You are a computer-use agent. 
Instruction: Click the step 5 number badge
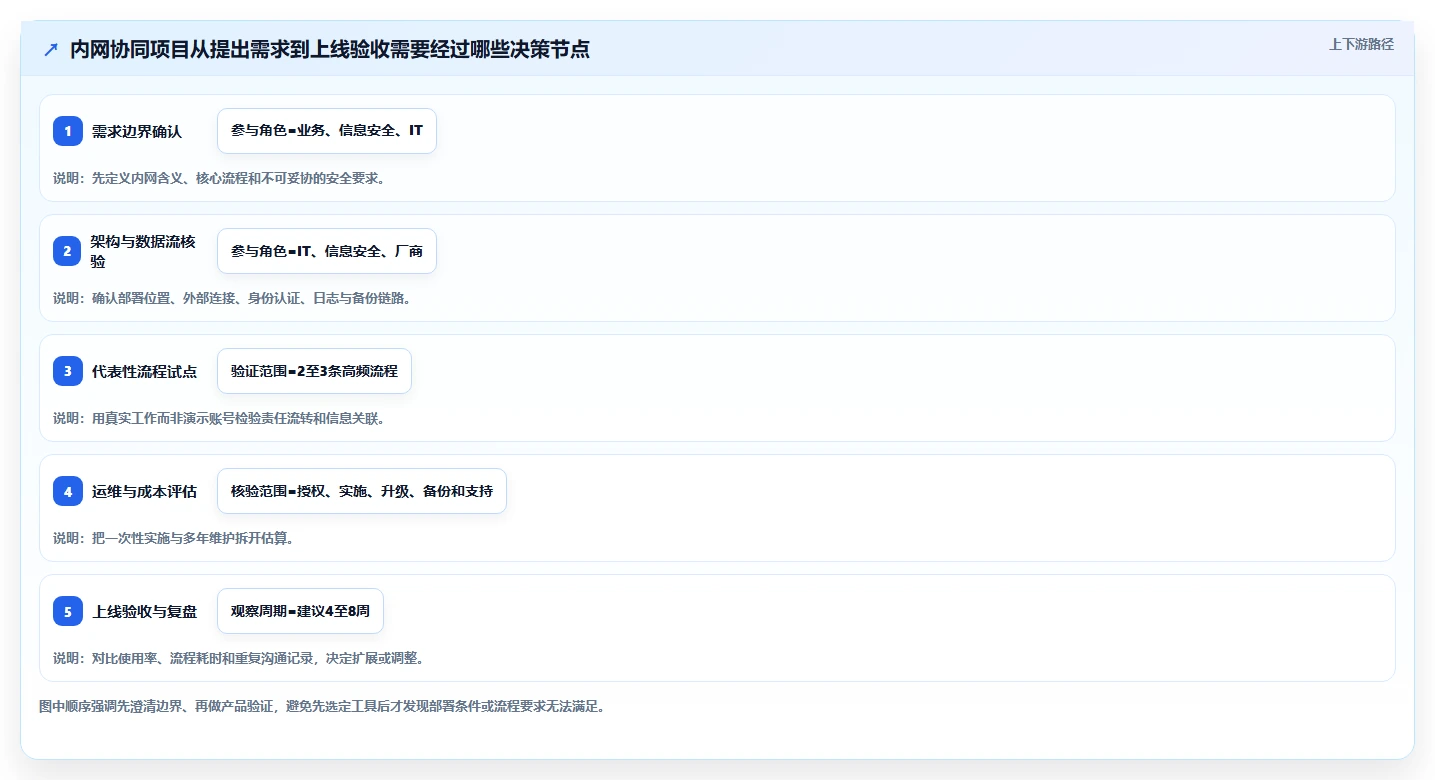(x=68, y=611)
